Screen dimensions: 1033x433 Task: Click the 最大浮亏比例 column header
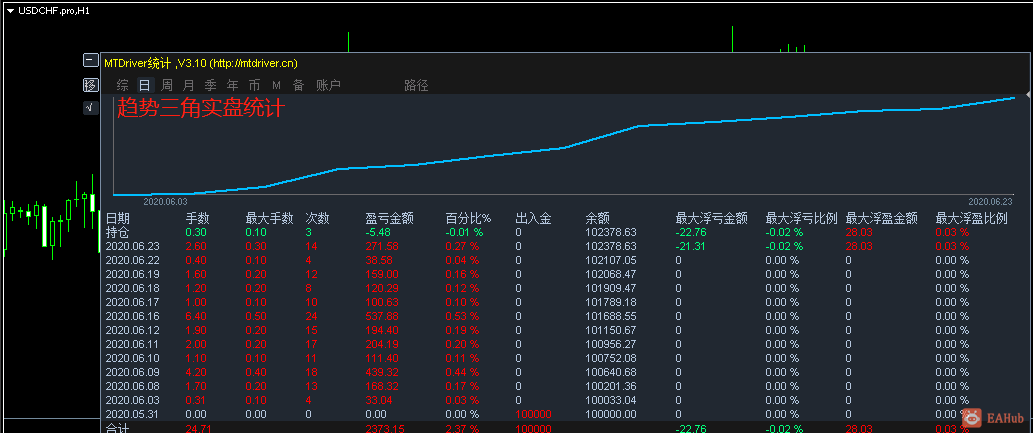(x=802, y=218)
